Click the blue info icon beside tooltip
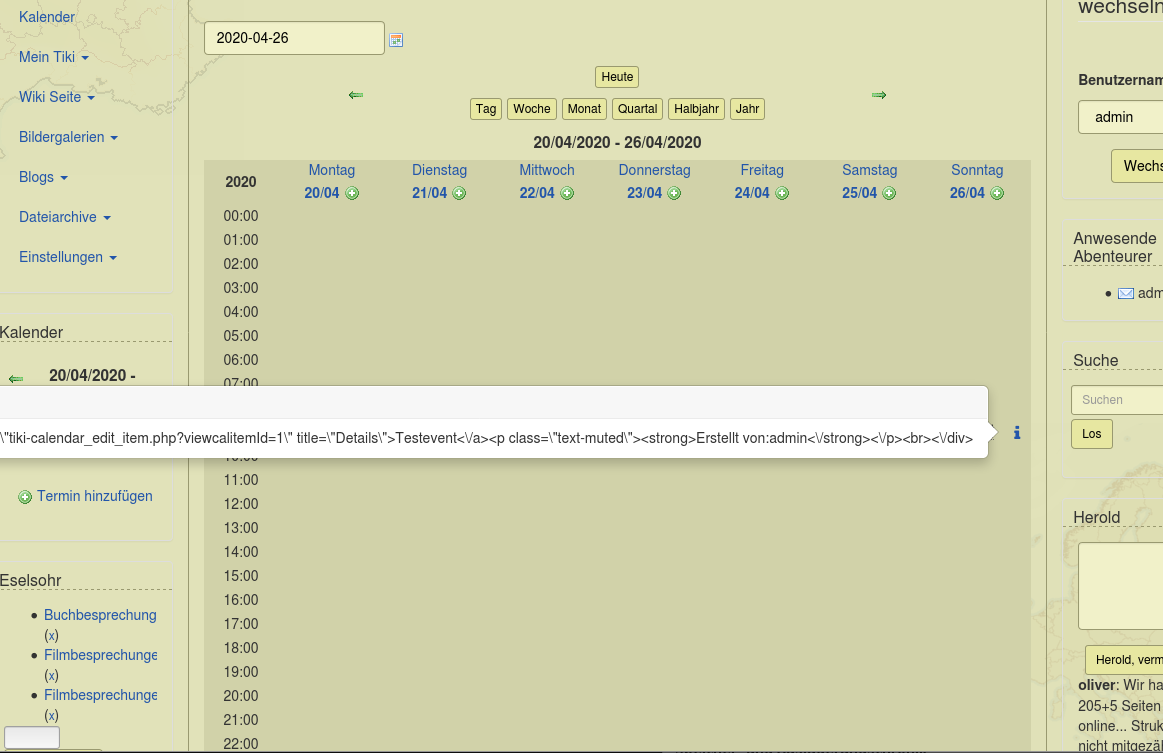The width and height of the screenshot is (1163, 753). click(1017, 433)
